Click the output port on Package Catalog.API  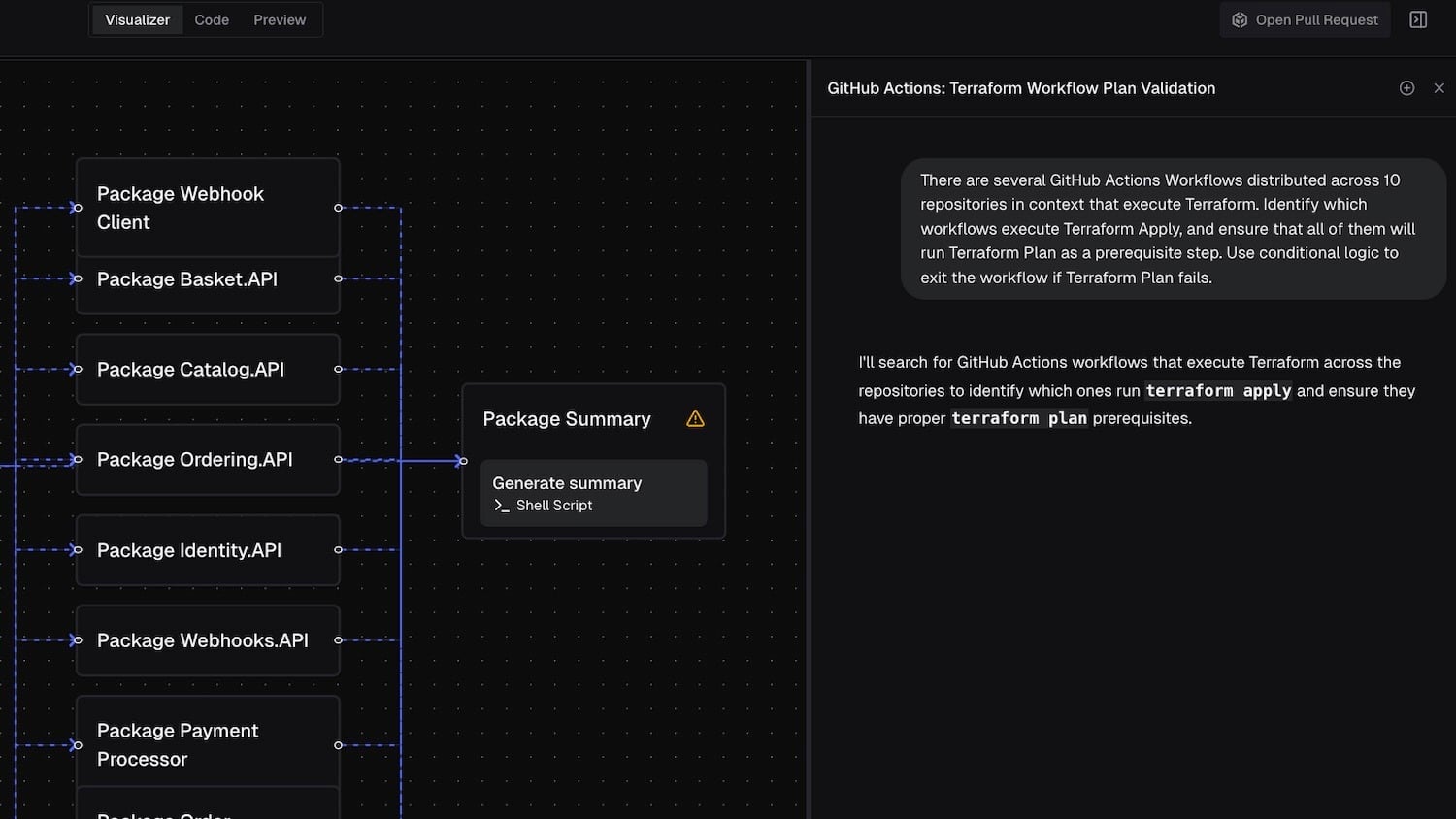[x=339, y=369]
